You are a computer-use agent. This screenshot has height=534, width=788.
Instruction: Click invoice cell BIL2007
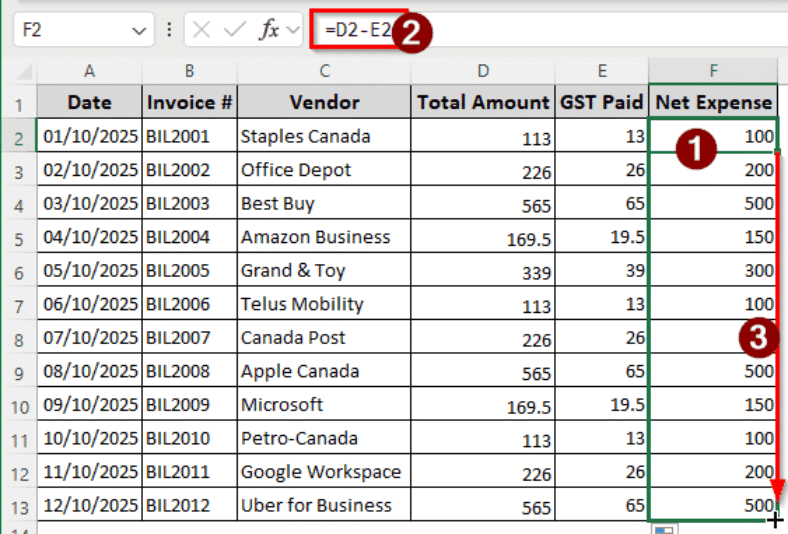(x=189, y=338)
